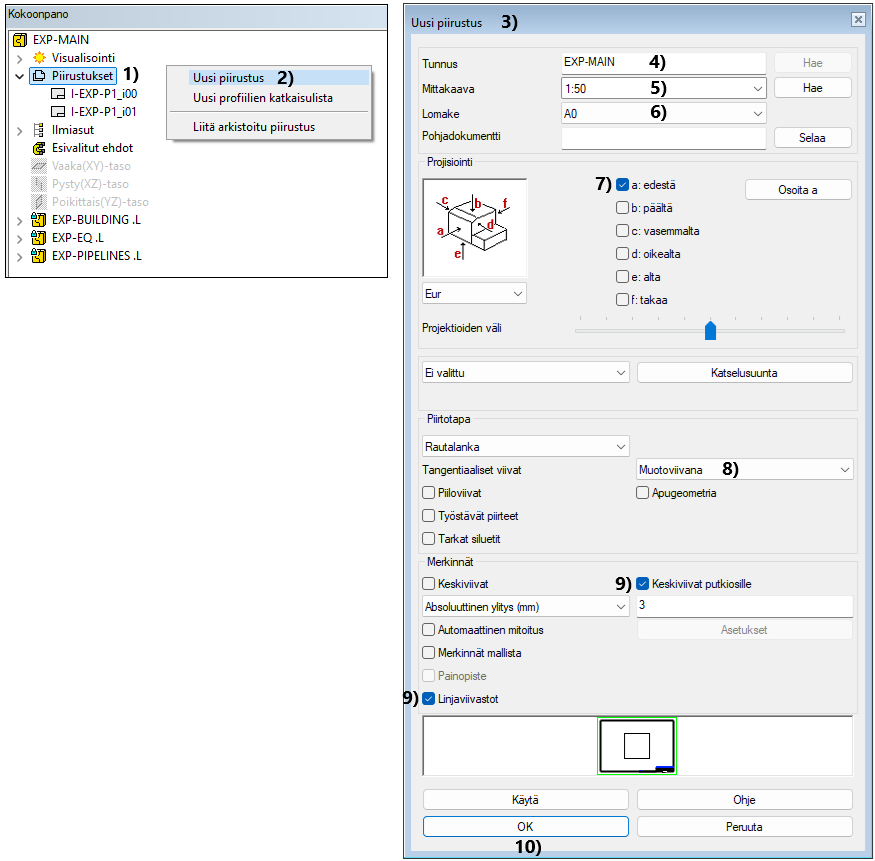The height and width of the screenshot is (861, 875).
Task: Click the Esivalitut ehdot icon
Action: (x=39, y=148)
